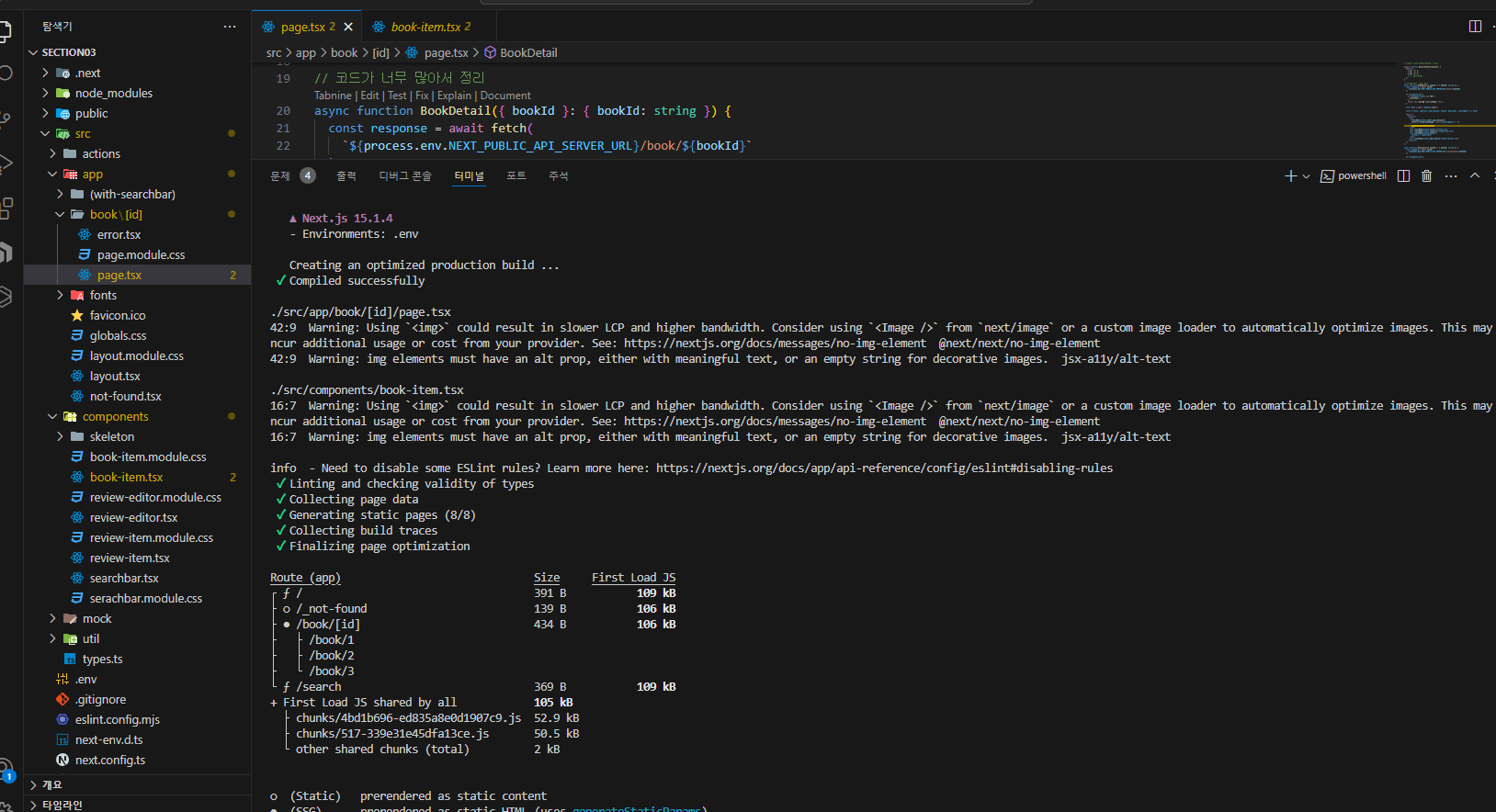Viewport: 1496px width, 812px height.
Task: Maximize the panel with chevron up
Action: 1475,175
